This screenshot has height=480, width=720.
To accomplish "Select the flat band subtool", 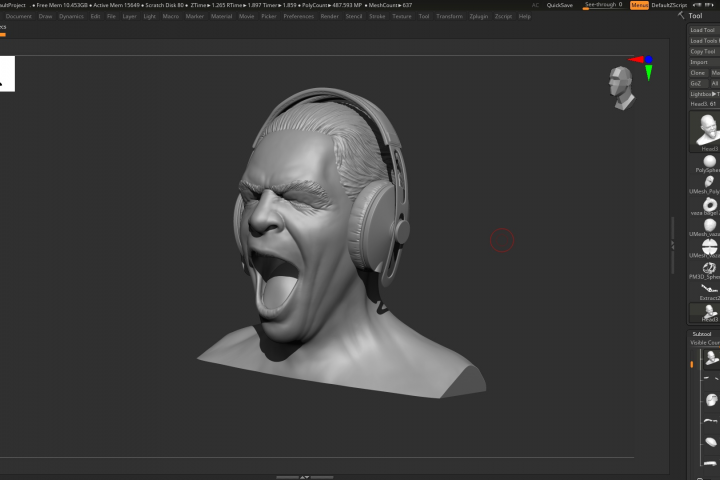I will 711,463.
